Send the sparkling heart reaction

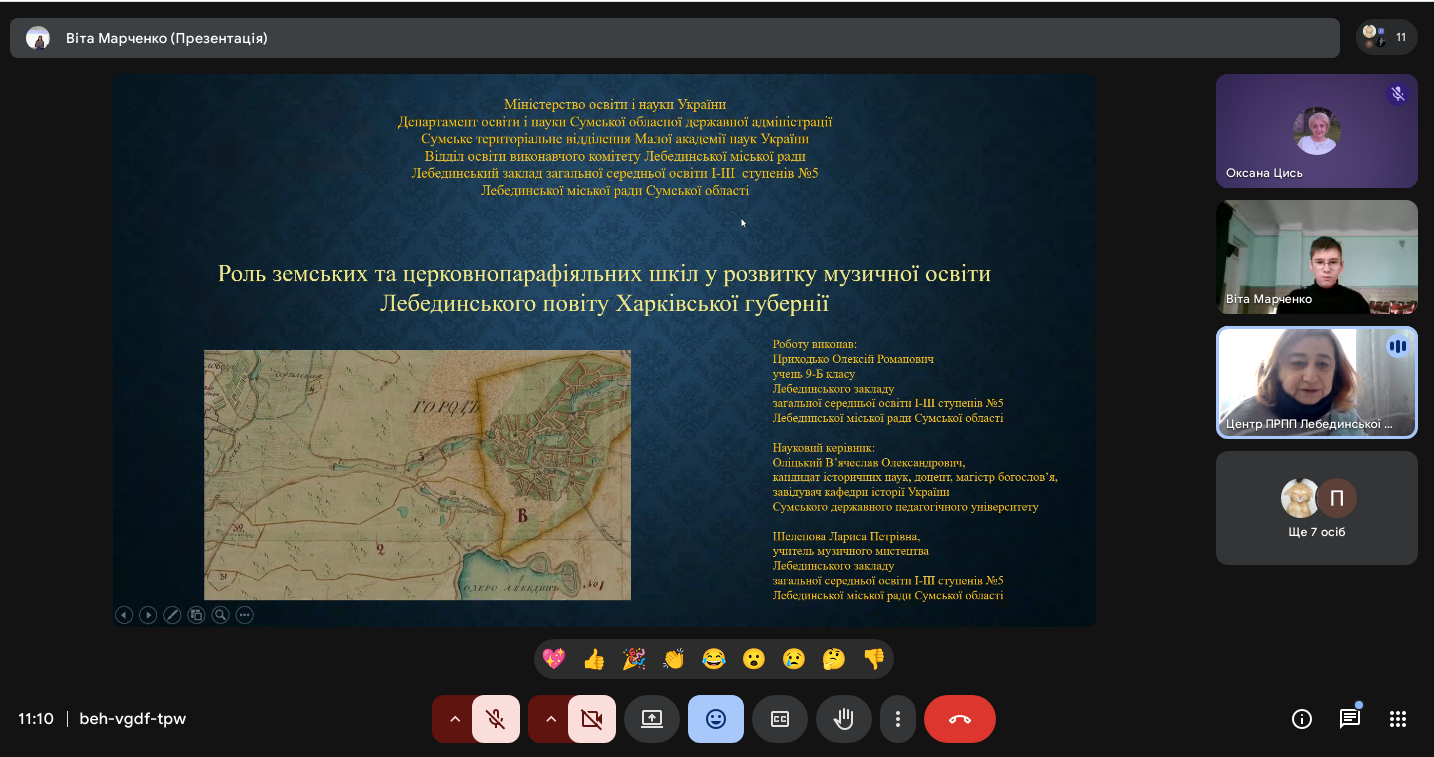point(554,659)
